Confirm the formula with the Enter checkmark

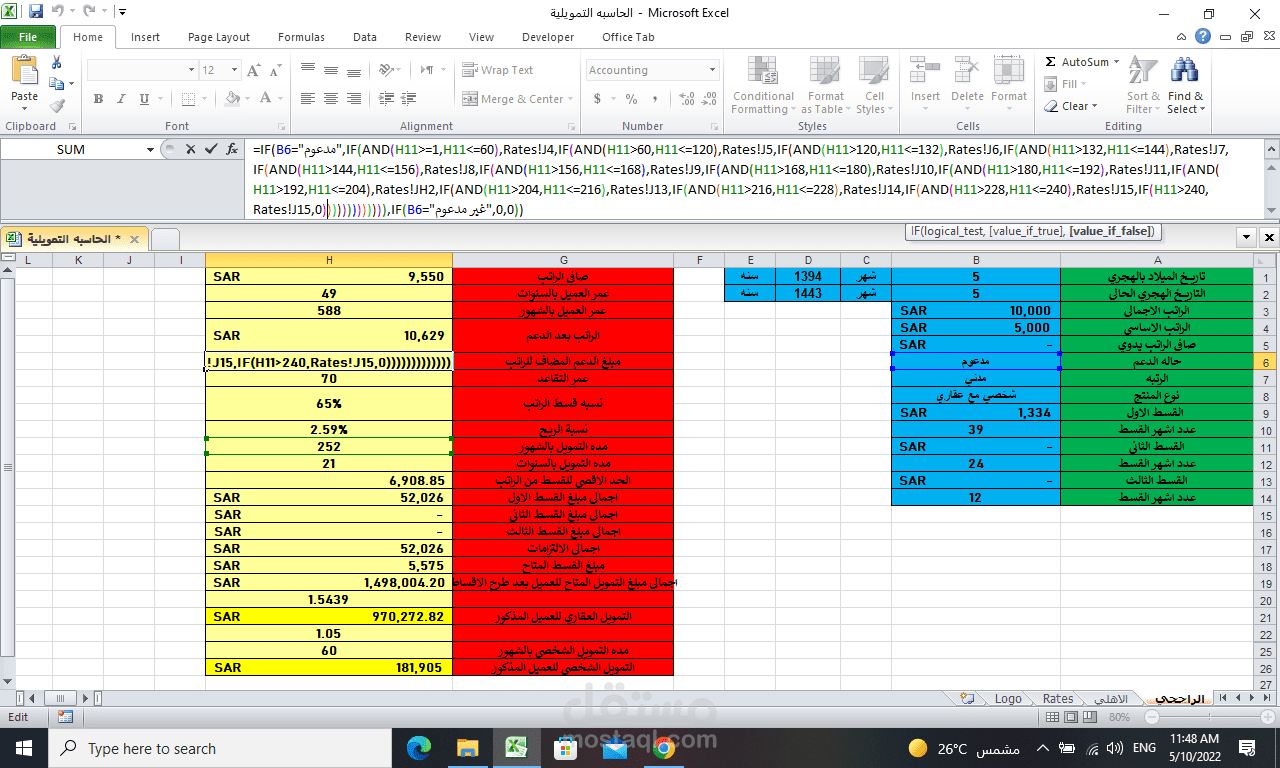point(210,149)
